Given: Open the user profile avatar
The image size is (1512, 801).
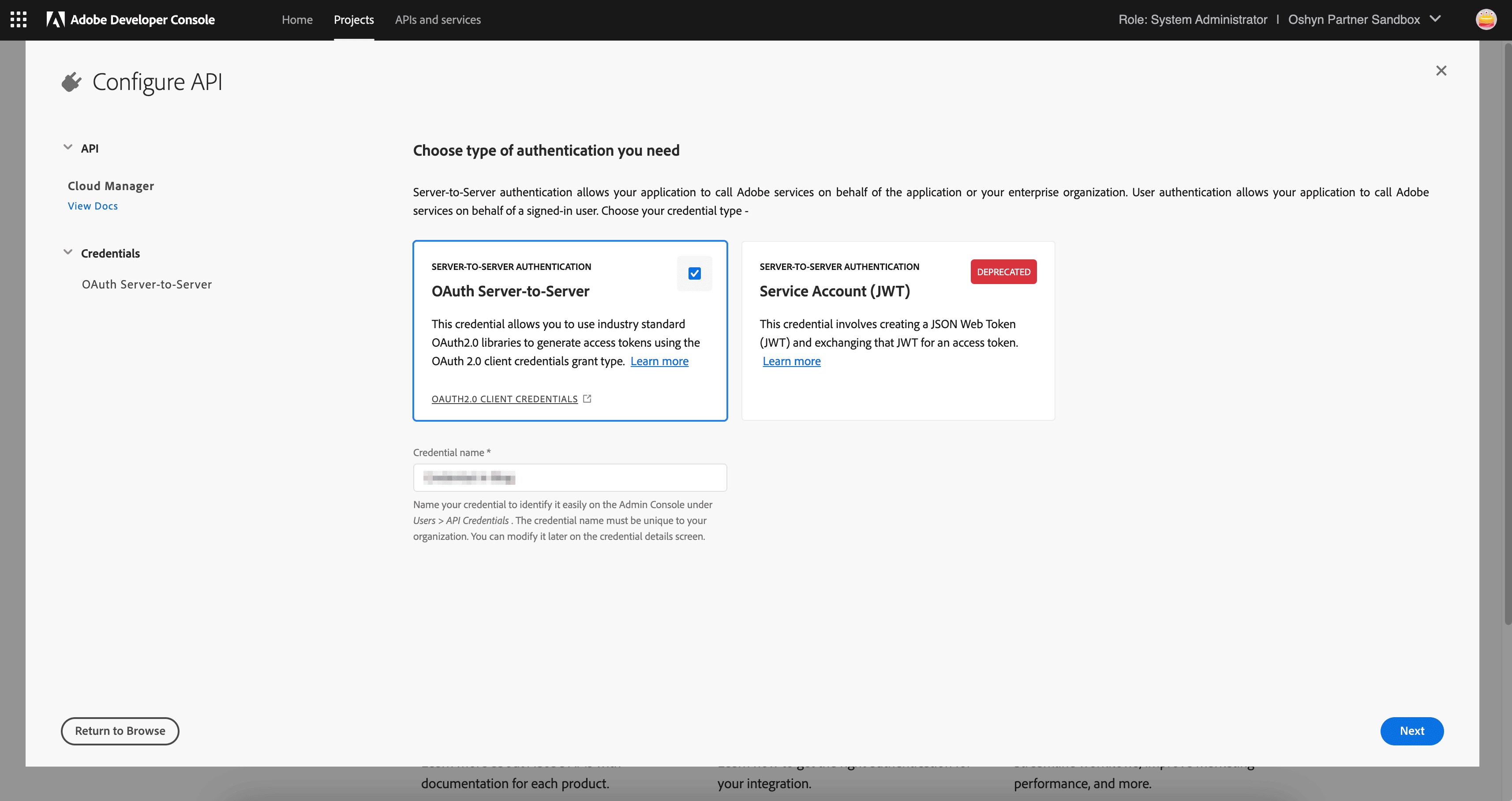Looking at the screenshot, I should point(1486,19).
